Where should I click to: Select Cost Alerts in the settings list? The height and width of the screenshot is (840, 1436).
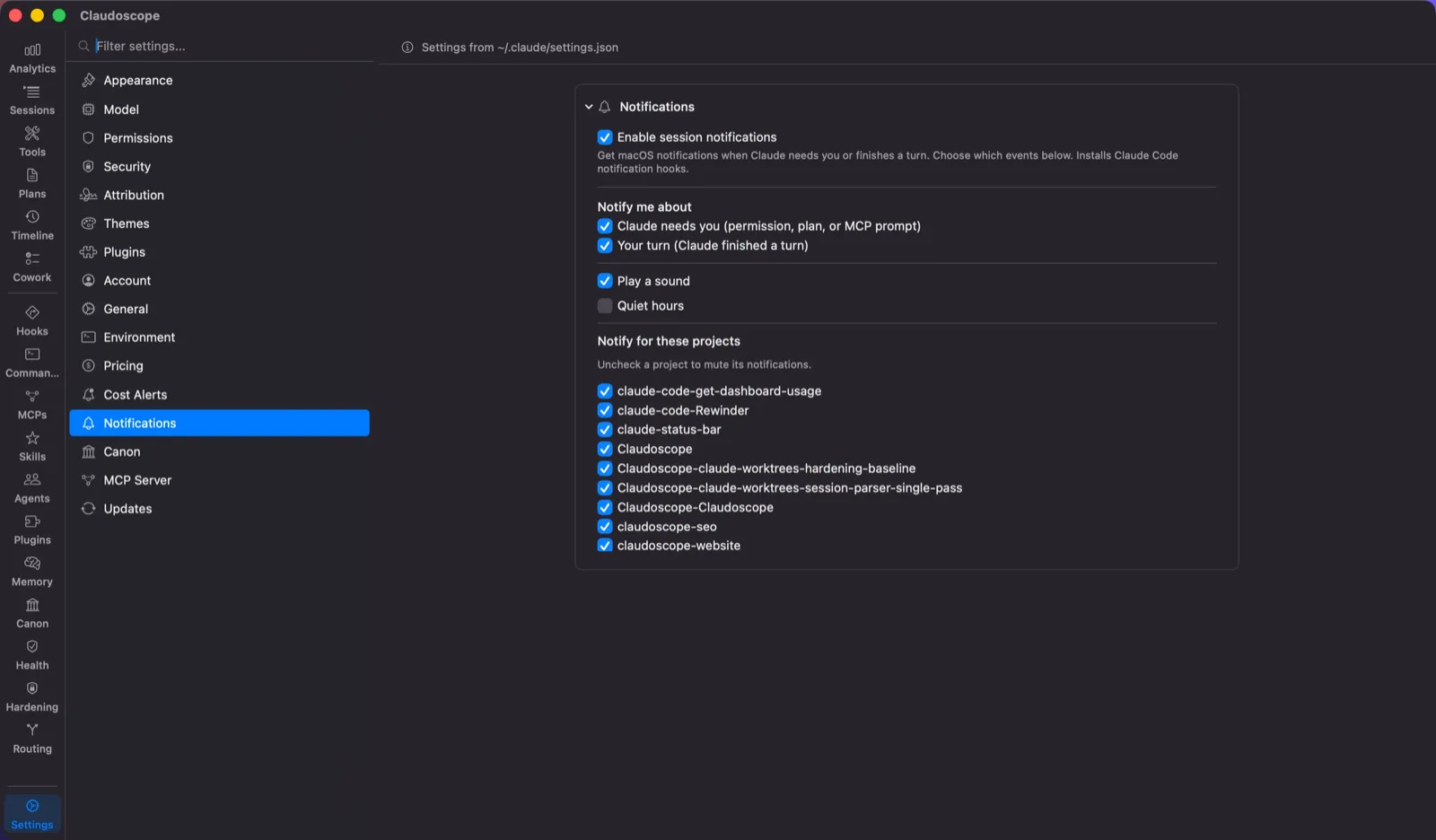coord(220,395)
